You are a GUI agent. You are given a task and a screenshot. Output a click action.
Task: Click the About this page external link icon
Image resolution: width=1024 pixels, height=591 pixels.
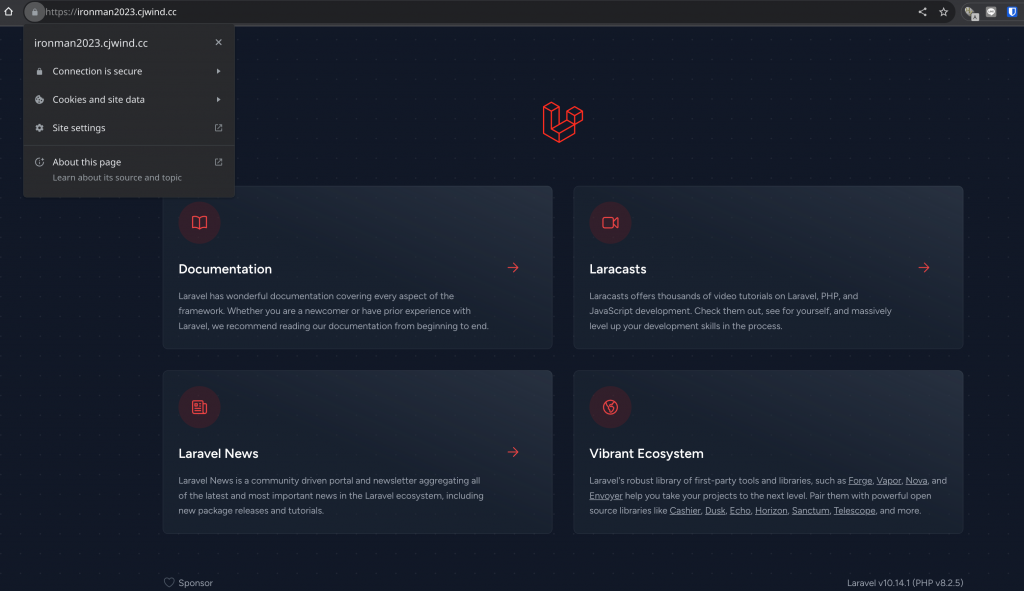pyautogui.click(x=218, y=162)
